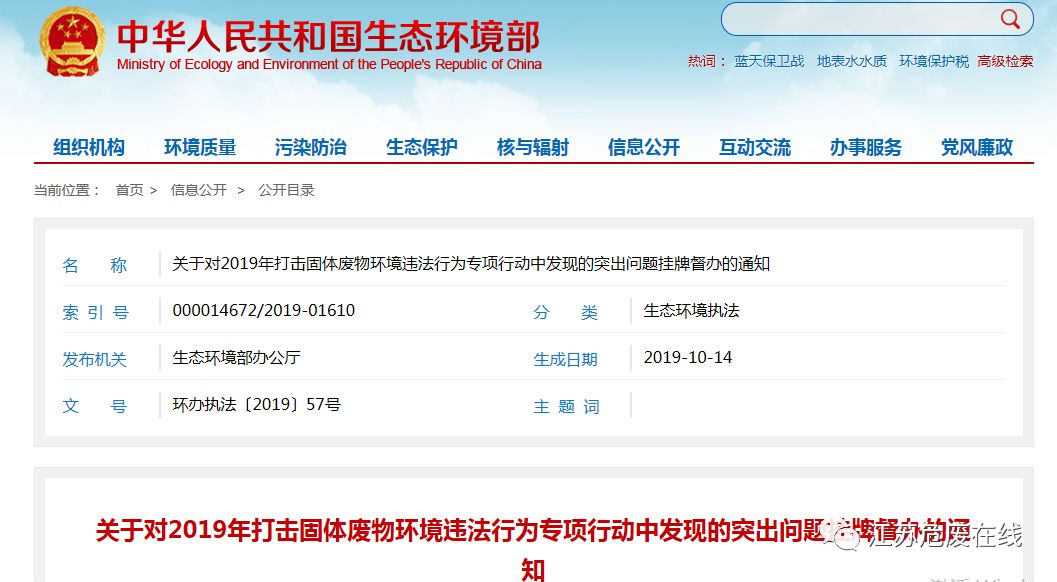
Task: Click the 索引号 field label
Action: 95,312
